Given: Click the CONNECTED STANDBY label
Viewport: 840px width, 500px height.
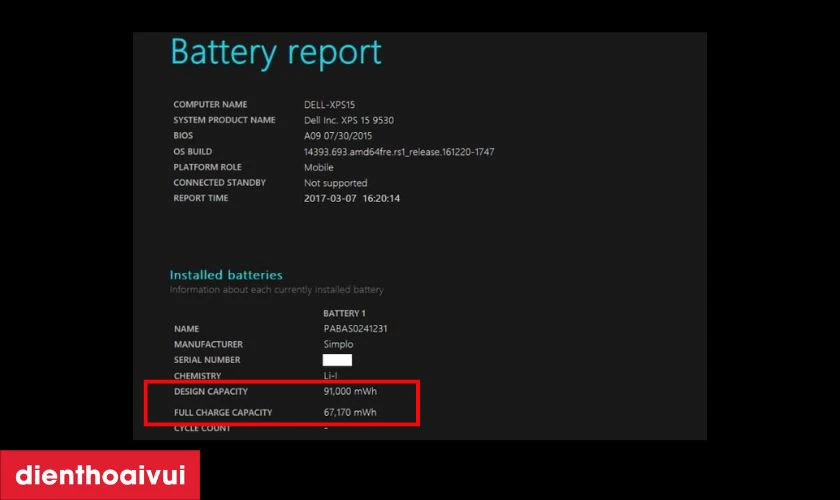Looking at the screenshot, I should 219,183.
